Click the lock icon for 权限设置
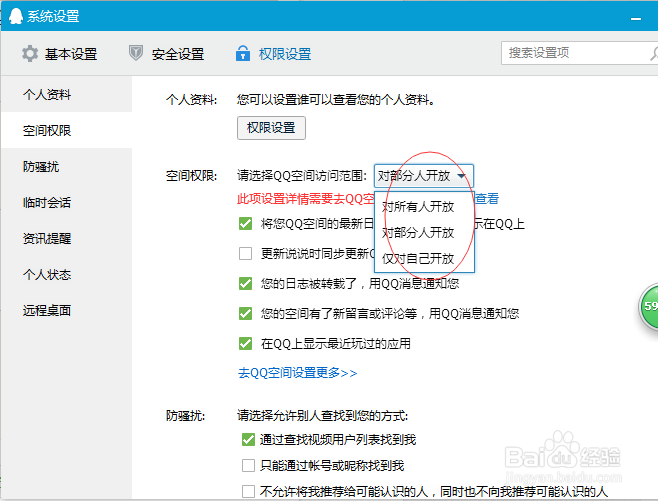 pyautogui.click(x=243, y=53)
